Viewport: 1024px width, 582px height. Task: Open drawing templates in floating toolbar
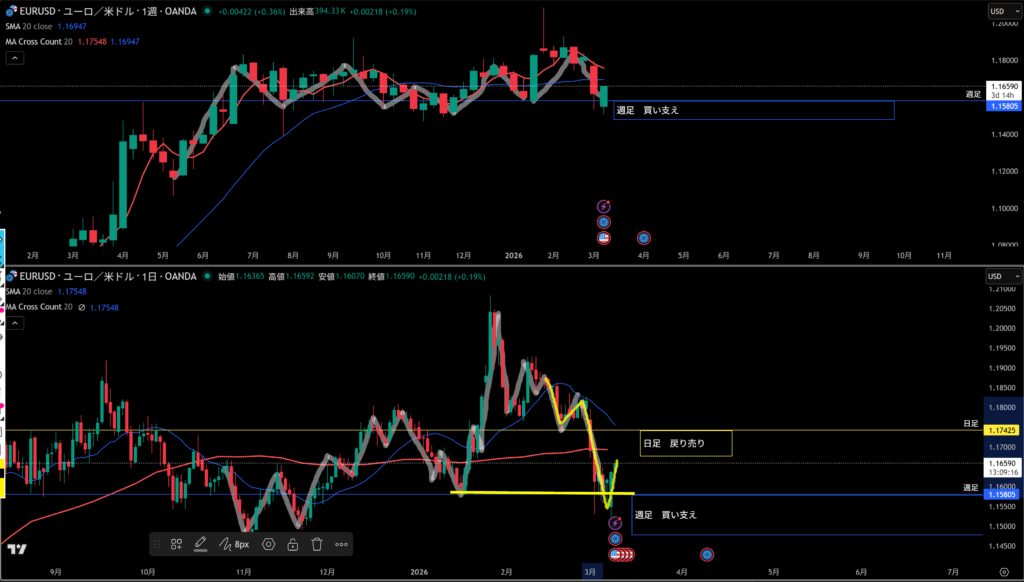point(176,544)
